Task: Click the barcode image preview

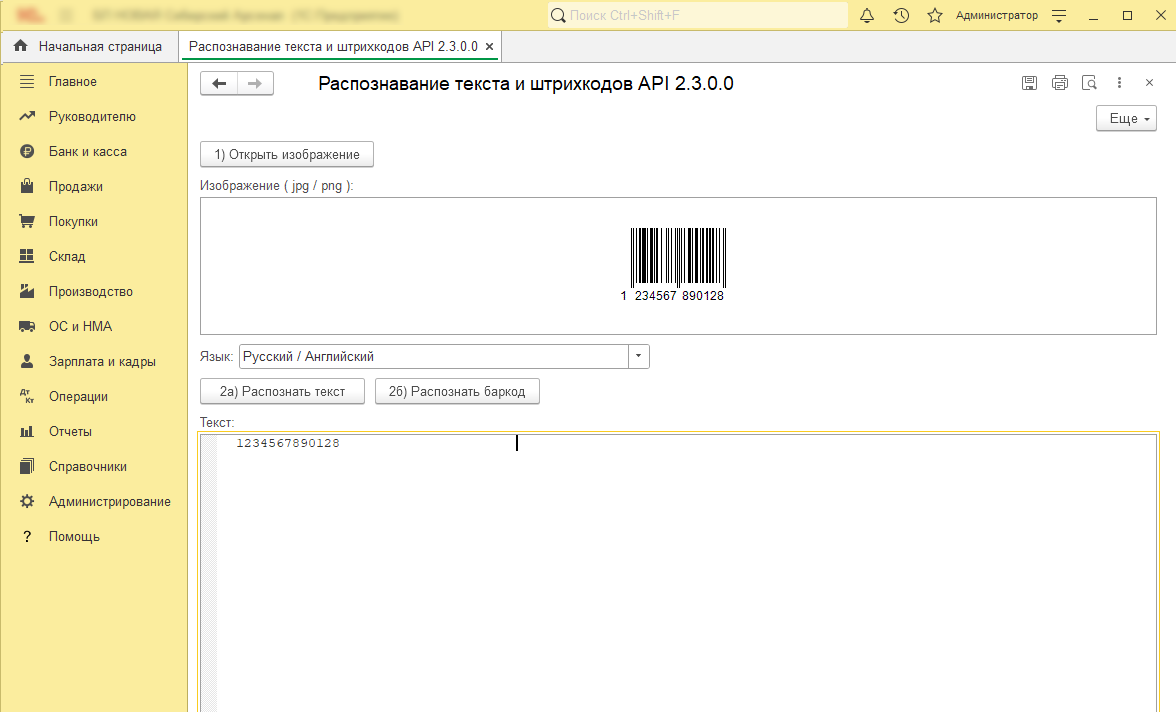Action: [x=677, y=265]
